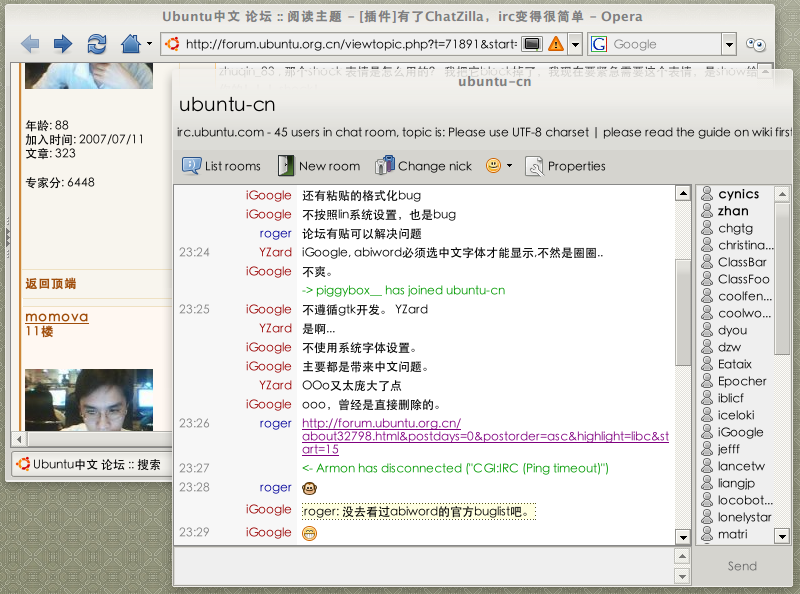Click user icon next to coolfen...
Screen dimensions: 800x594
[707, 296]
